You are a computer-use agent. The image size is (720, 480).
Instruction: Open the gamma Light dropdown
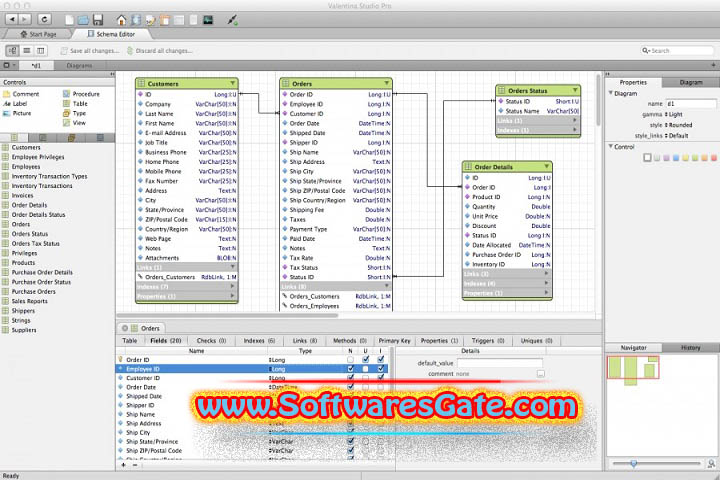674,114
